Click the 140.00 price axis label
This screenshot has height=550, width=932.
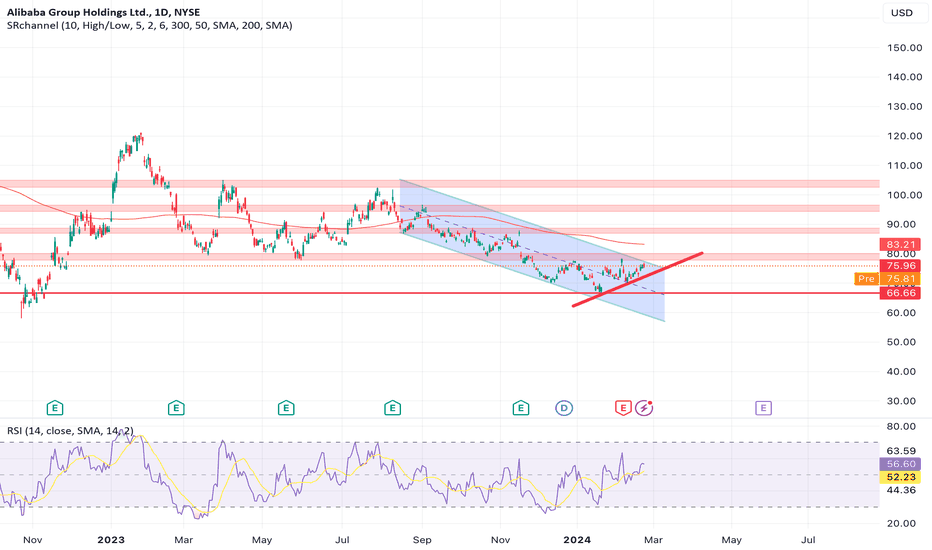(x=904, y=77)
